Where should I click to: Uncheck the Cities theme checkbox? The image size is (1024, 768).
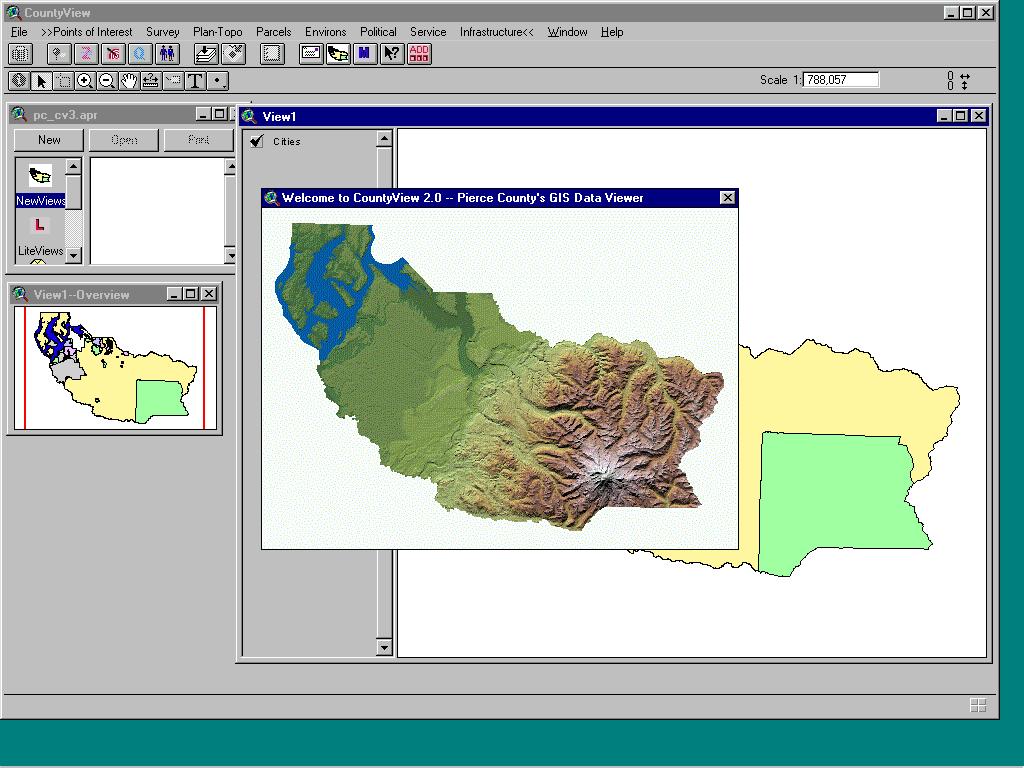point(257,141)
